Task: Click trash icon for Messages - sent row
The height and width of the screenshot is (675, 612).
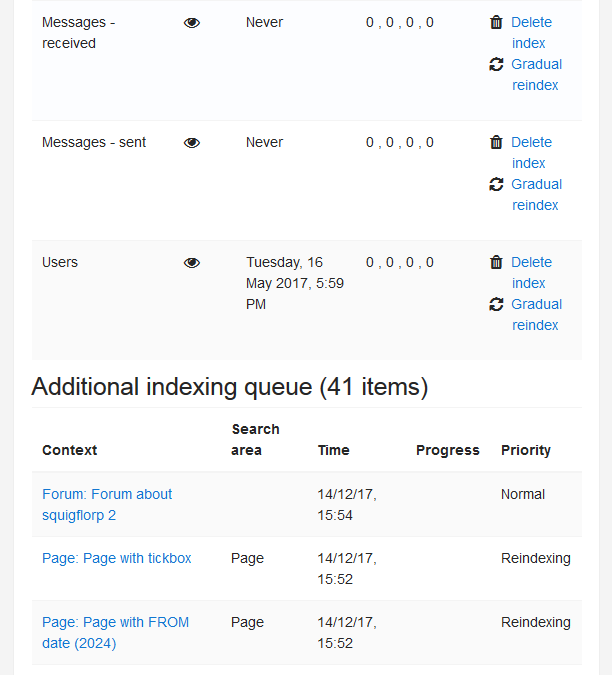Action: coord(496,142)
